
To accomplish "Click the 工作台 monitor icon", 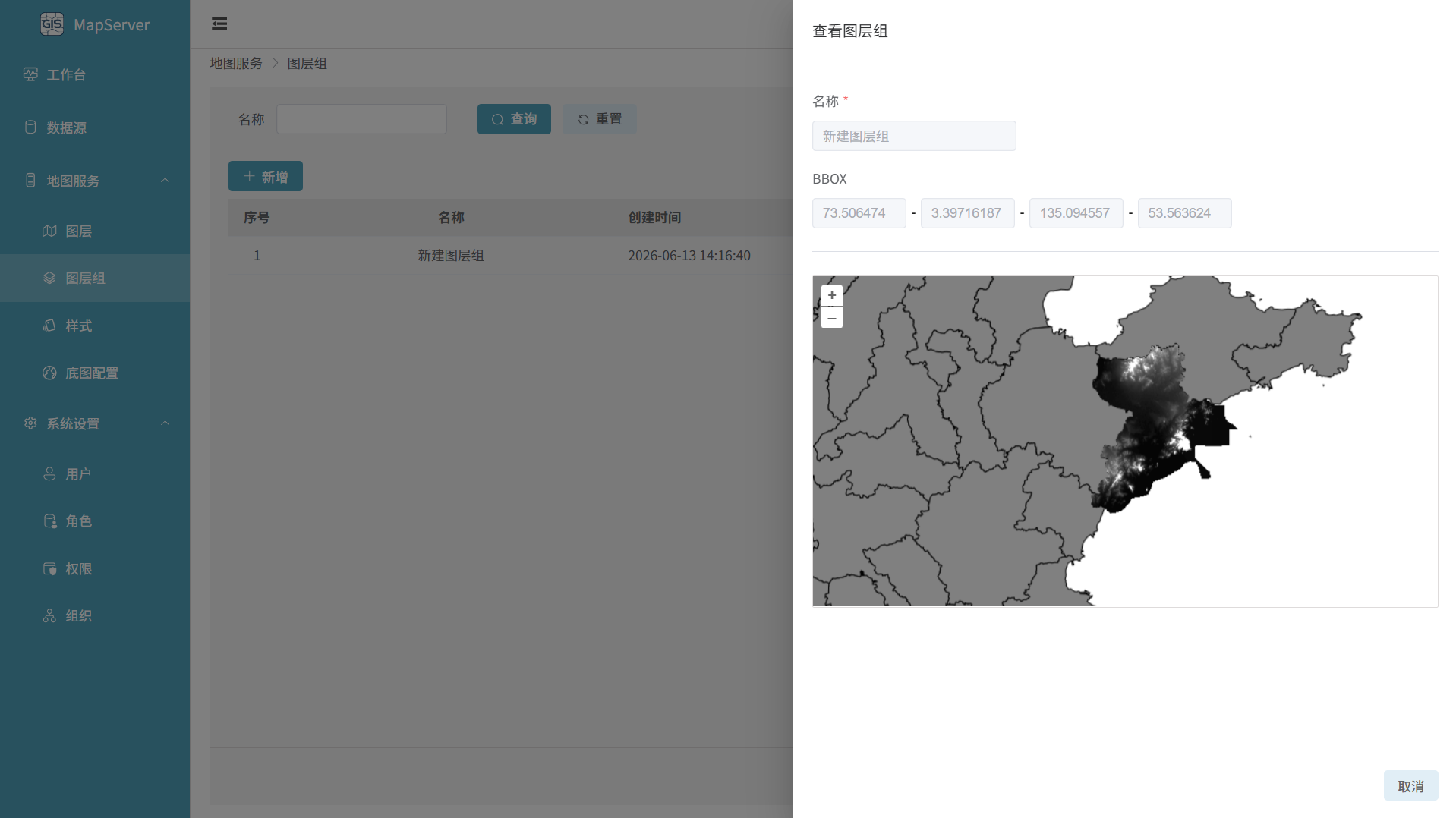I will pos(30,74).
